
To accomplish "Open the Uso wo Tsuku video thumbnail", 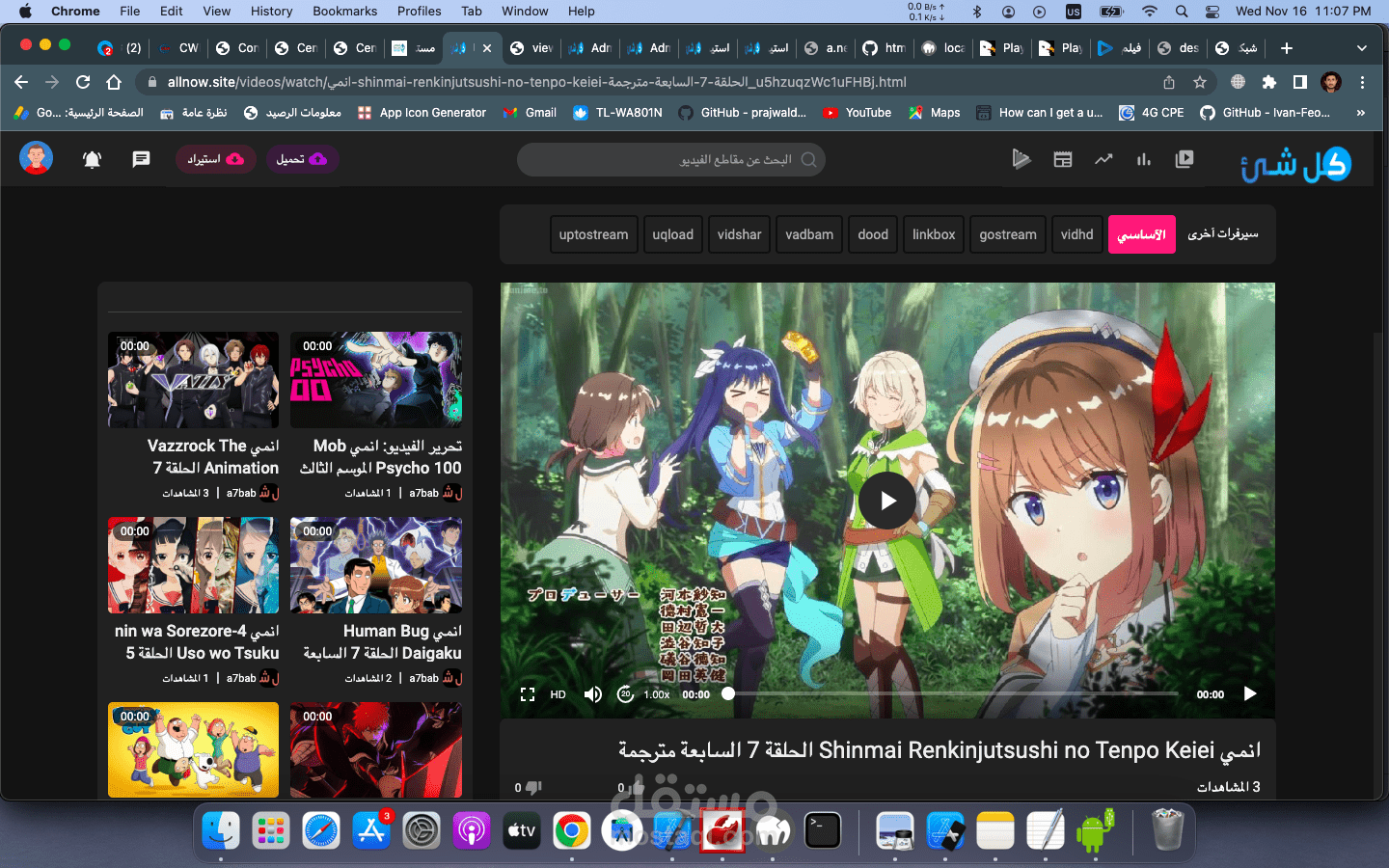I will coord(193,565).
